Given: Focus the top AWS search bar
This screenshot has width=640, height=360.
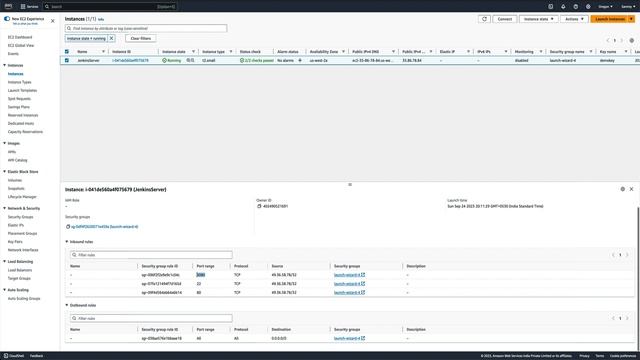Looking at the screenshot, I should pyautogui.click(x=109, y=7).
